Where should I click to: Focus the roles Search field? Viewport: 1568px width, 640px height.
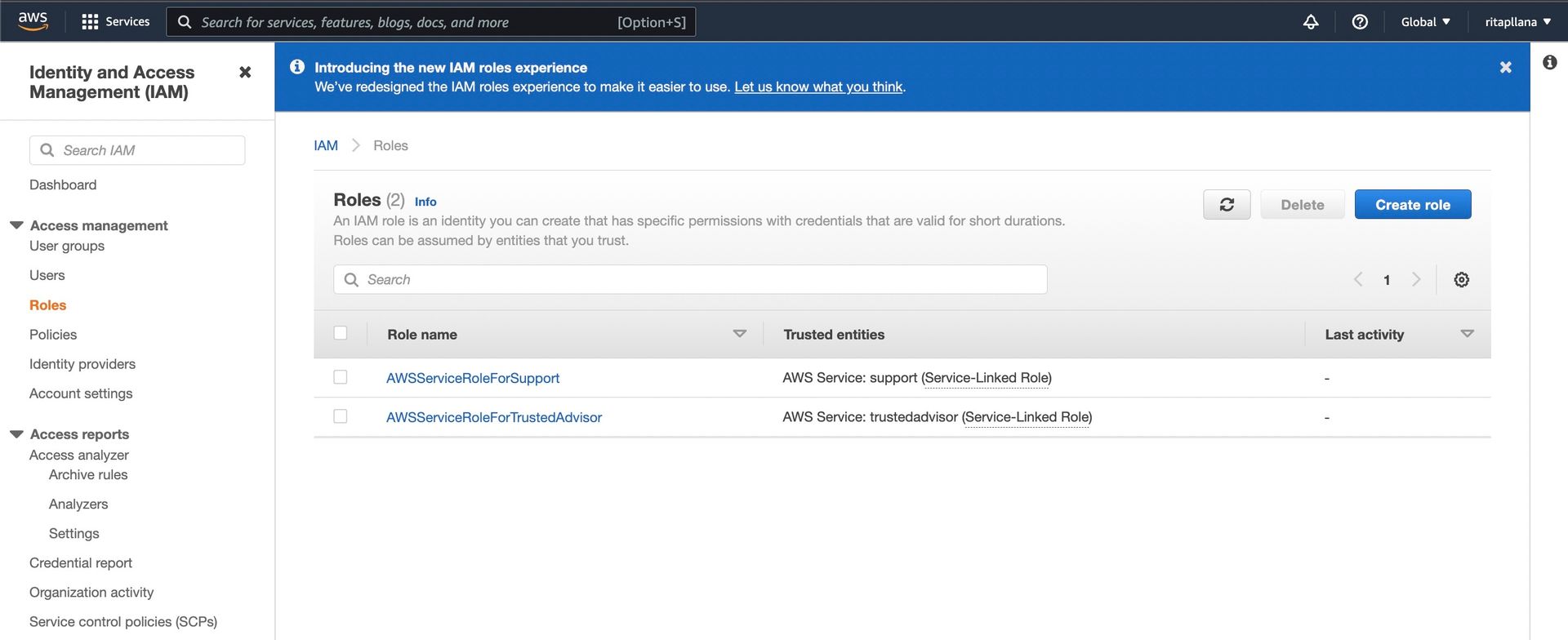point(690,279)
